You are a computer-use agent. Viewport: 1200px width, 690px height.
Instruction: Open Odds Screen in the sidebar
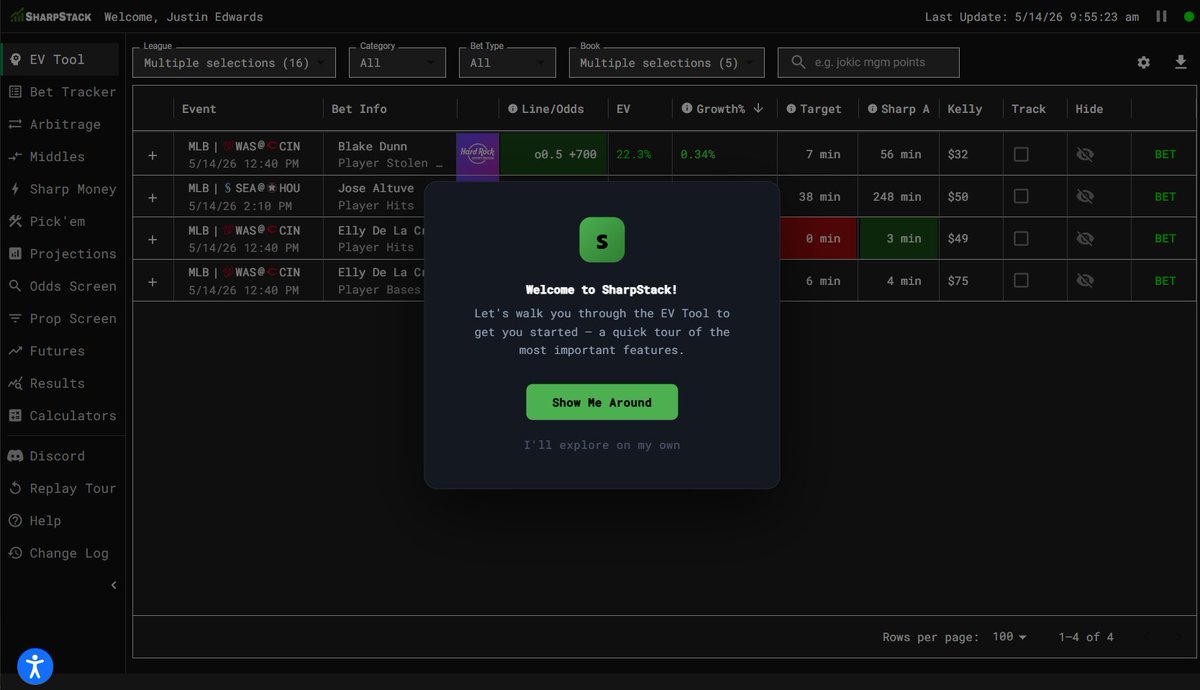[x=60, y=286]
